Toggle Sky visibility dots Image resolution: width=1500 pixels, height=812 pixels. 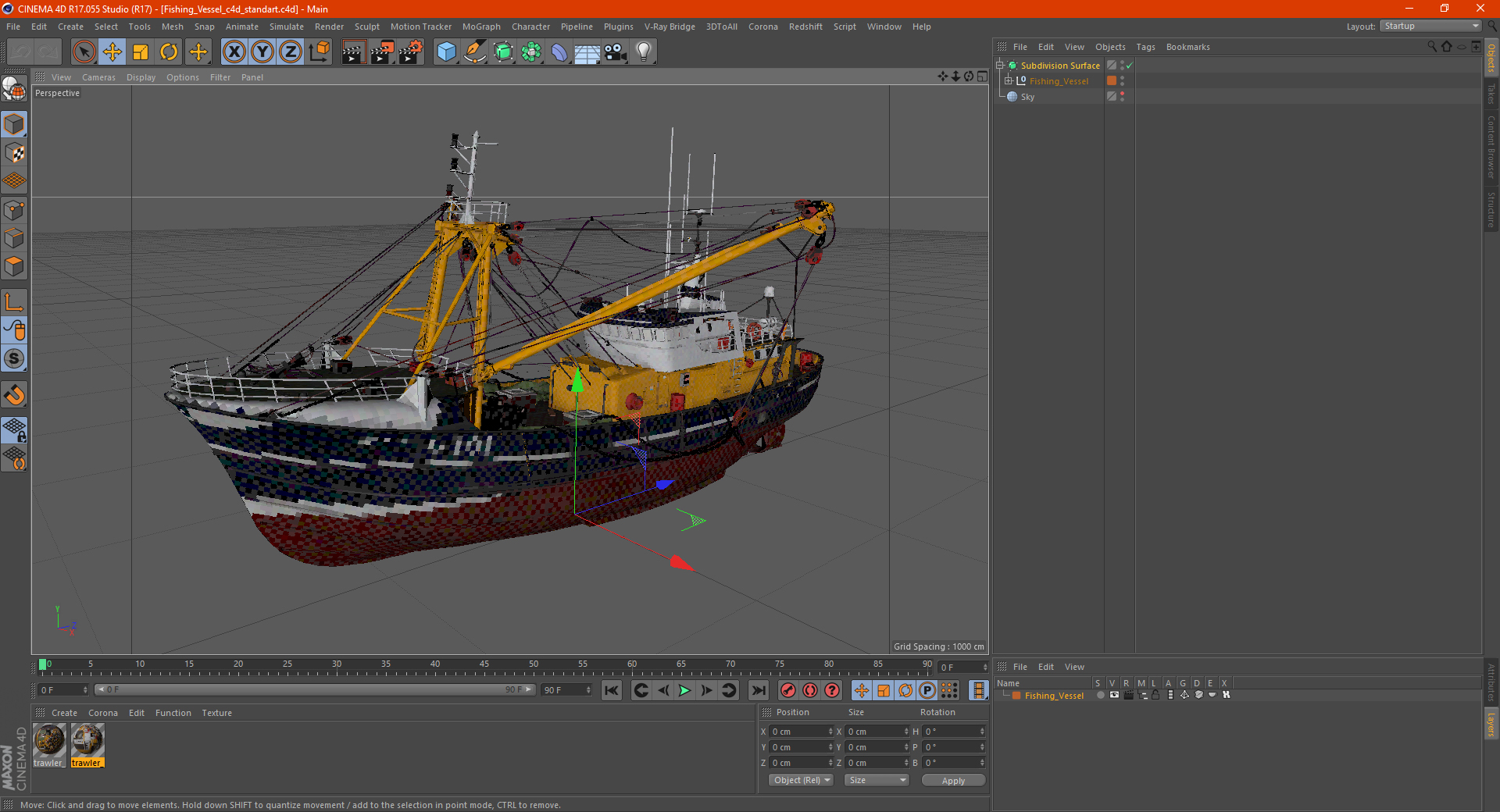click(1123, 96)
